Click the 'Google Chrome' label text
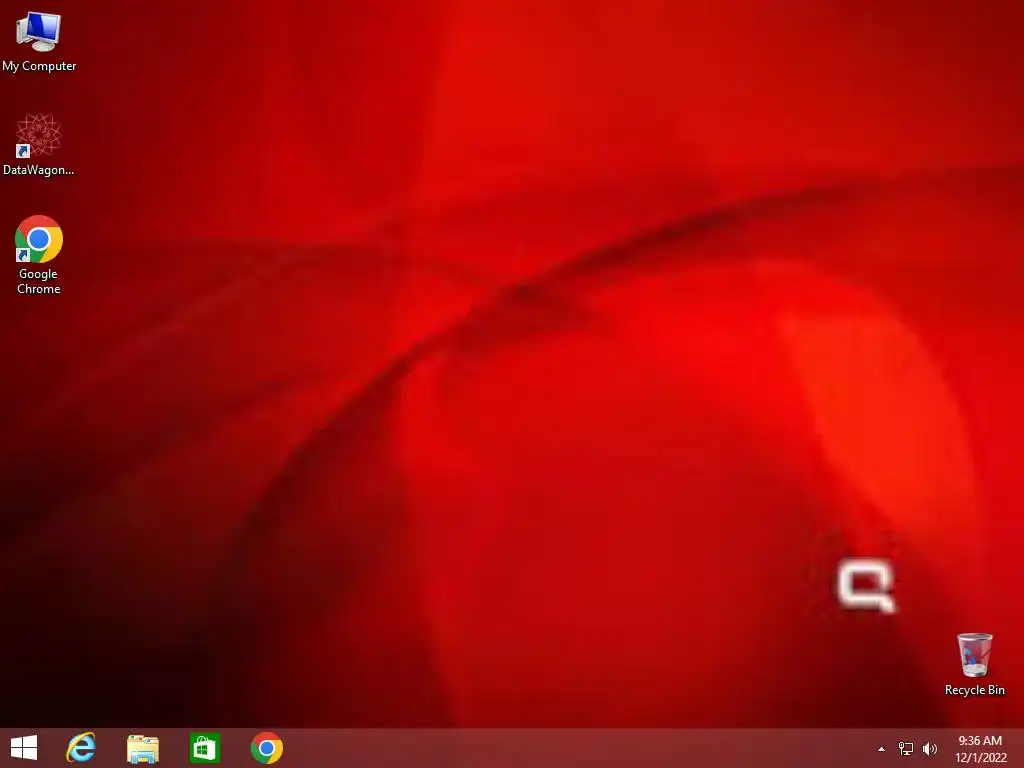This screenshot has height=768, width=1024. point(39,281)
